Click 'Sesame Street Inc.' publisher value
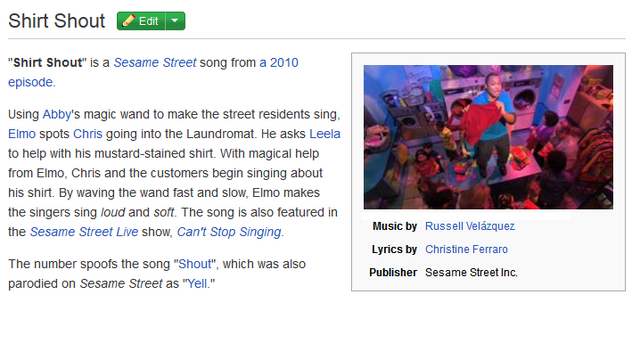Screen dimensions: 640x360 (x=471, y=273)
